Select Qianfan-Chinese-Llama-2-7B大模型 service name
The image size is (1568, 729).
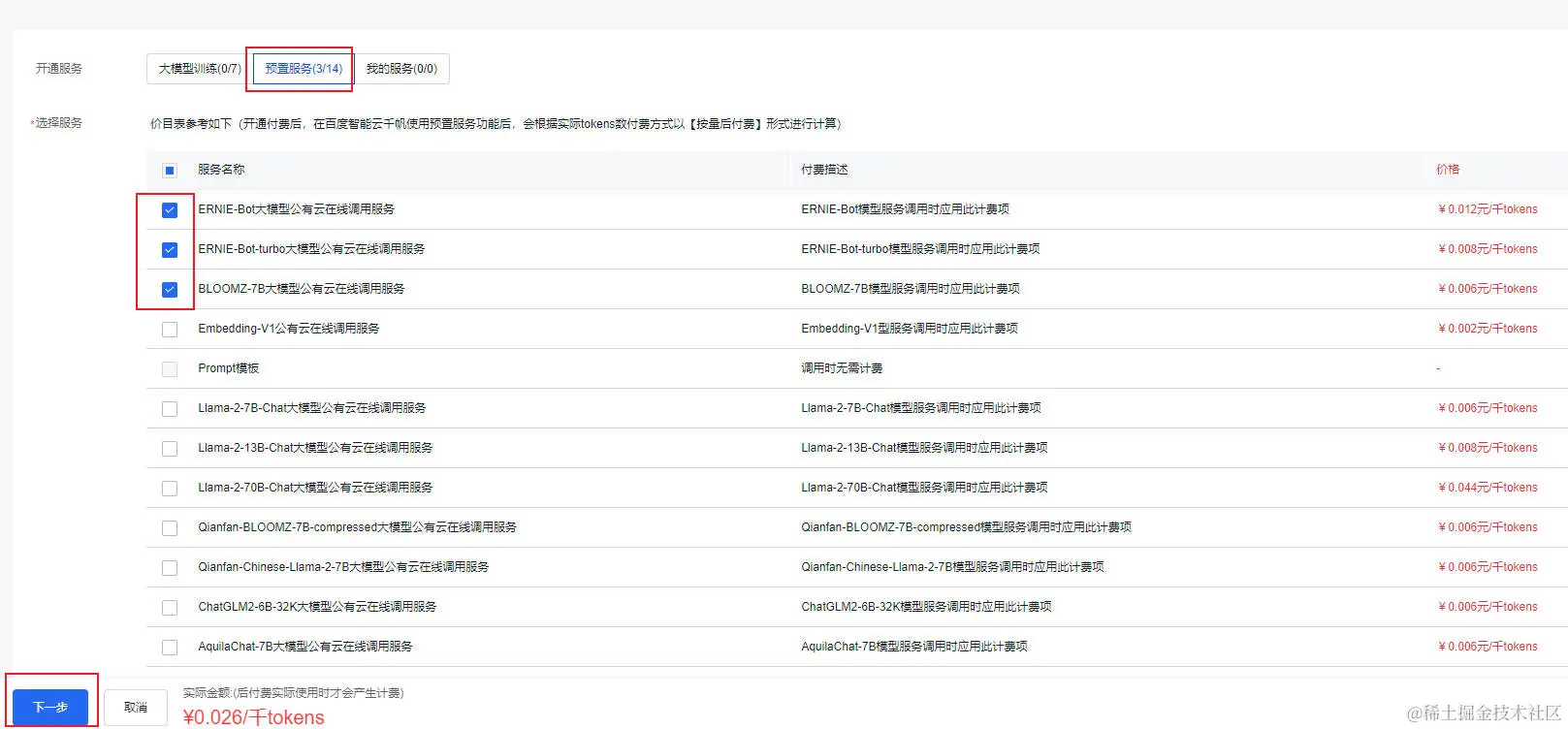[343, 567]
